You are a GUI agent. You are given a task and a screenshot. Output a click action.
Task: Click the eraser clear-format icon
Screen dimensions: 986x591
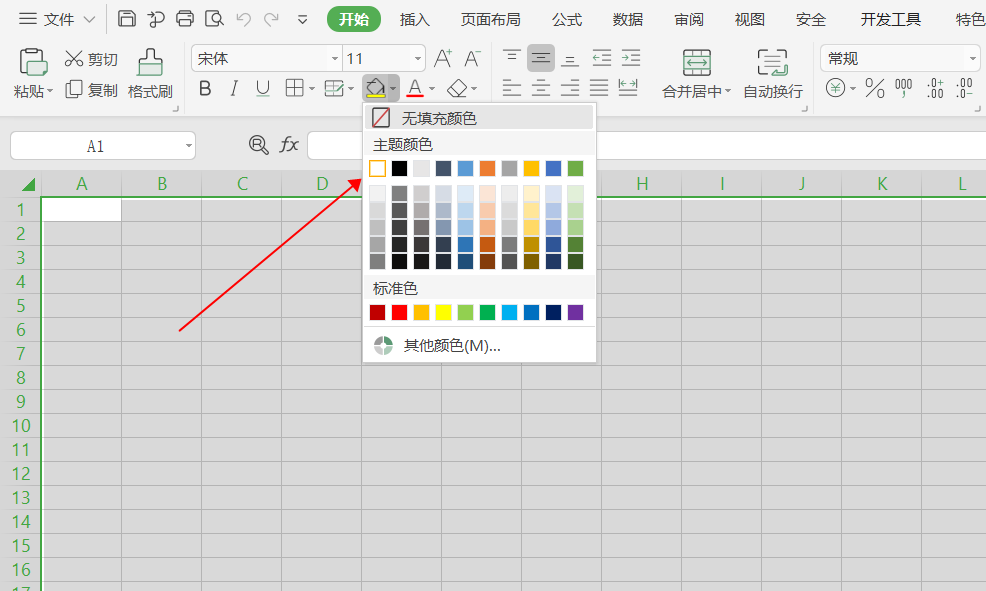click(x=457, y=88)
